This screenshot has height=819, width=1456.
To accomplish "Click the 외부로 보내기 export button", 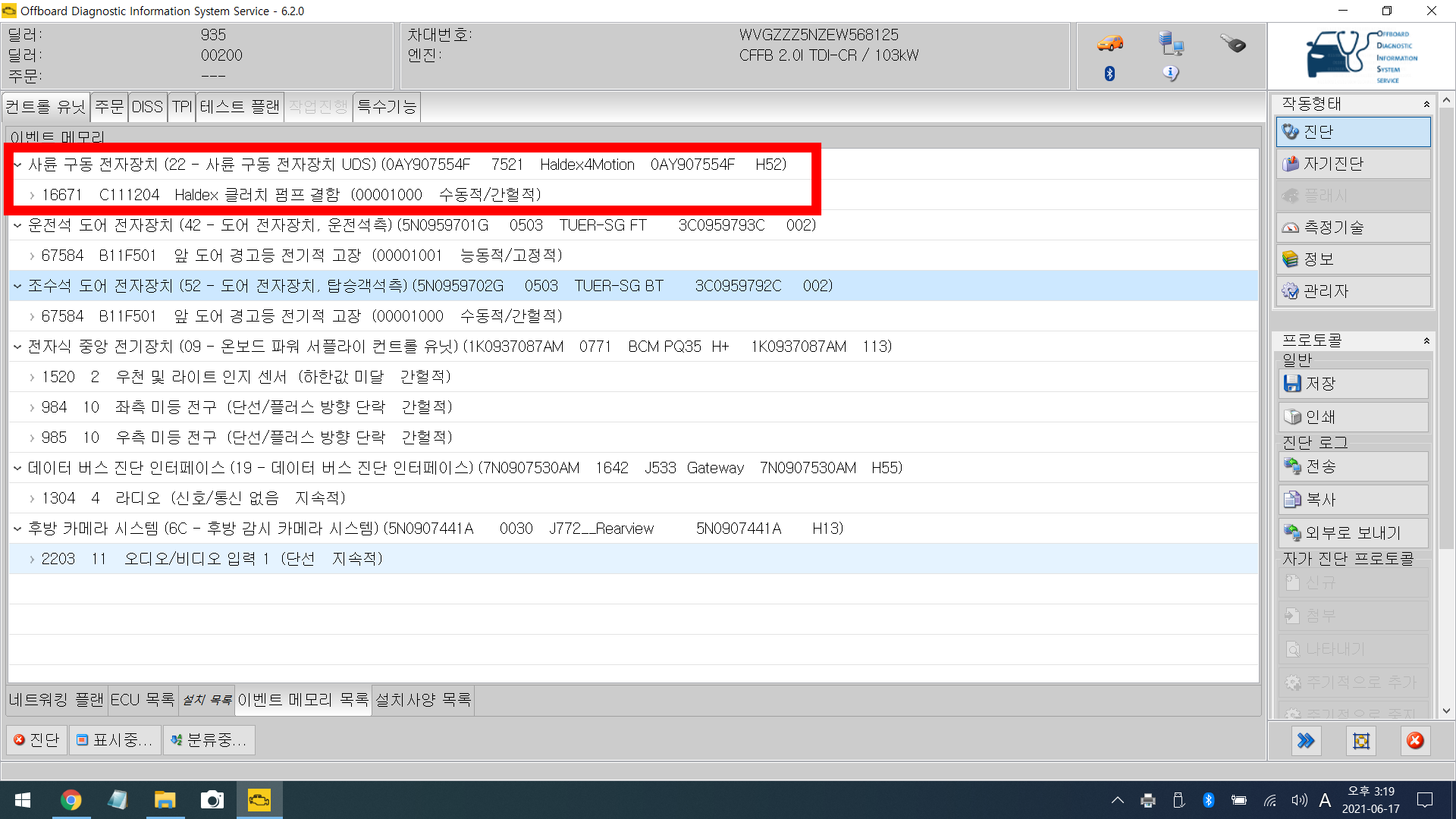I will click(1353, 533).
